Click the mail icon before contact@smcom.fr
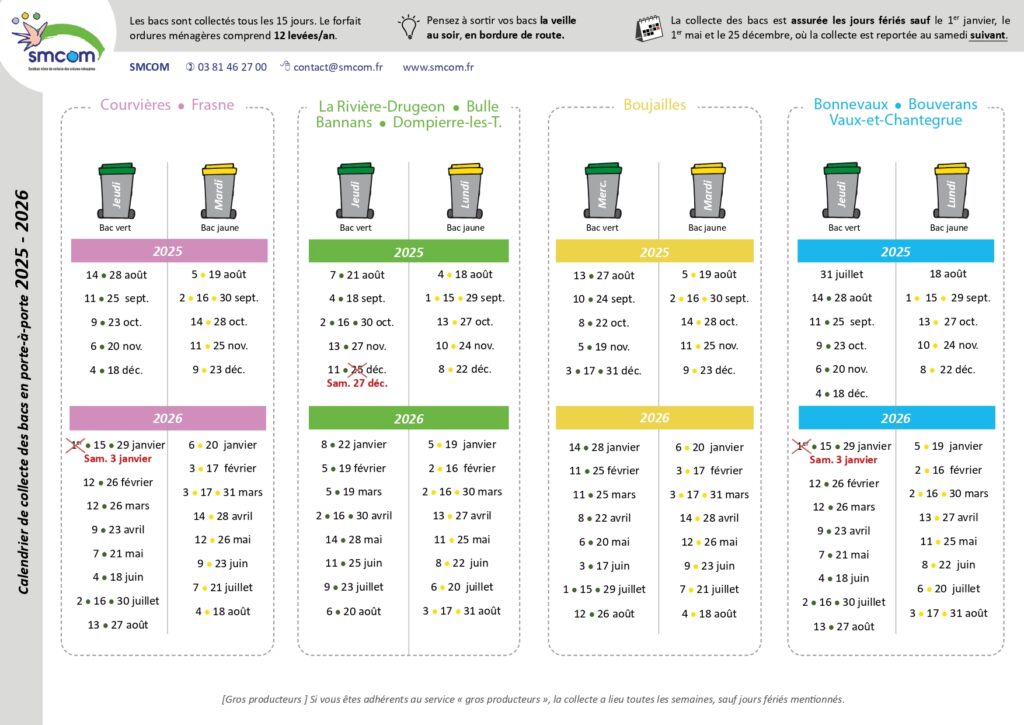The height and width of the screenshot is (725, 1024). pyautogui.click(x=285, y=65)
